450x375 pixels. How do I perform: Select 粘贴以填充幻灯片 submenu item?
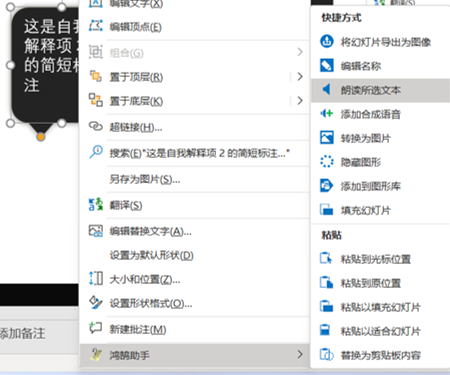[380, 307]
